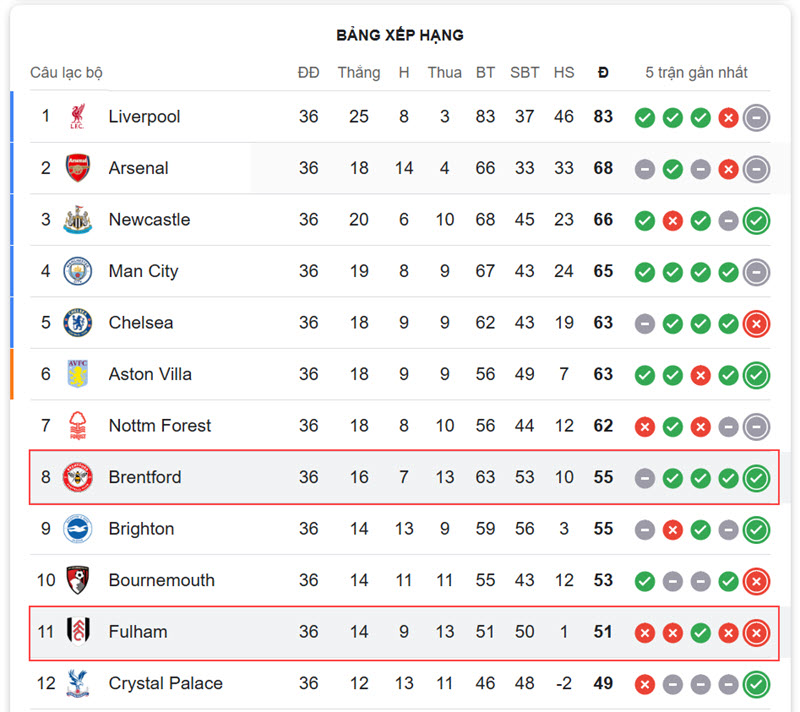Image resolution: width=800 pixels, height=712 pixels.
Task: Click the Liverpool club crest
Action: point(78,117)
